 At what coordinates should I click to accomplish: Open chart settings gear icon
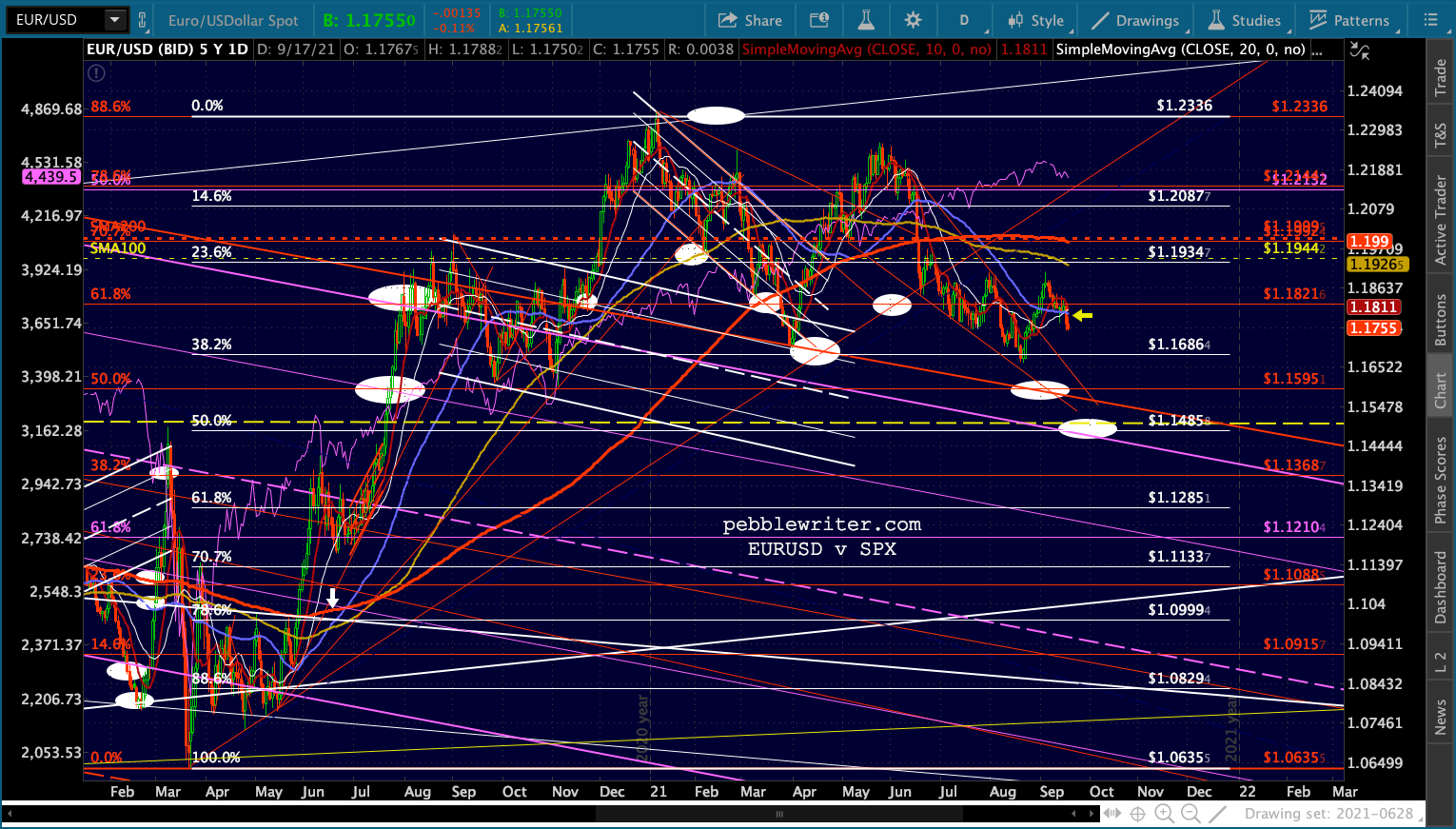point(913,20)
